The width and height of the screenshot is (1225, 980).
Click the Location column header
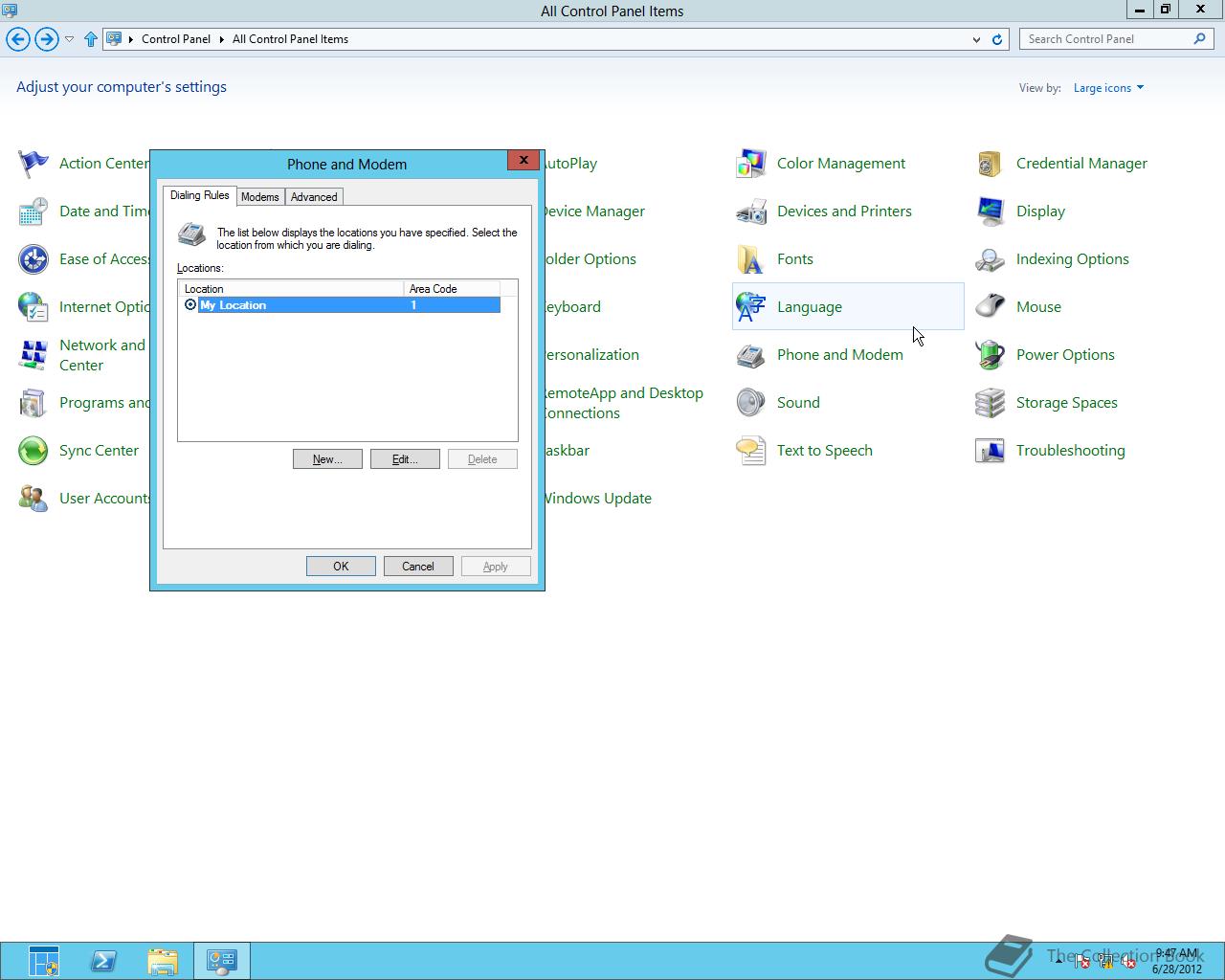click(x=291, y=289)
